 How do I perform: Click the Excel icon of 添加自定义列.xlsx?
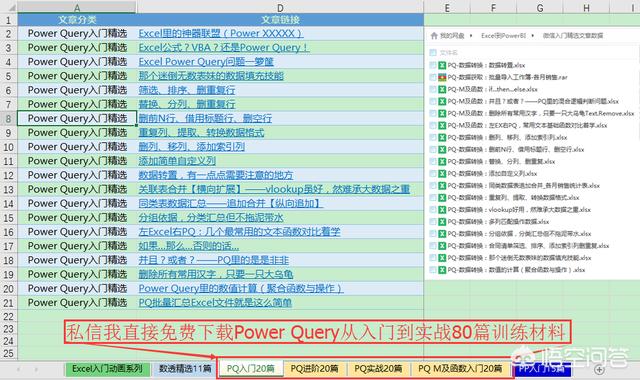click(x=442, y=173)
